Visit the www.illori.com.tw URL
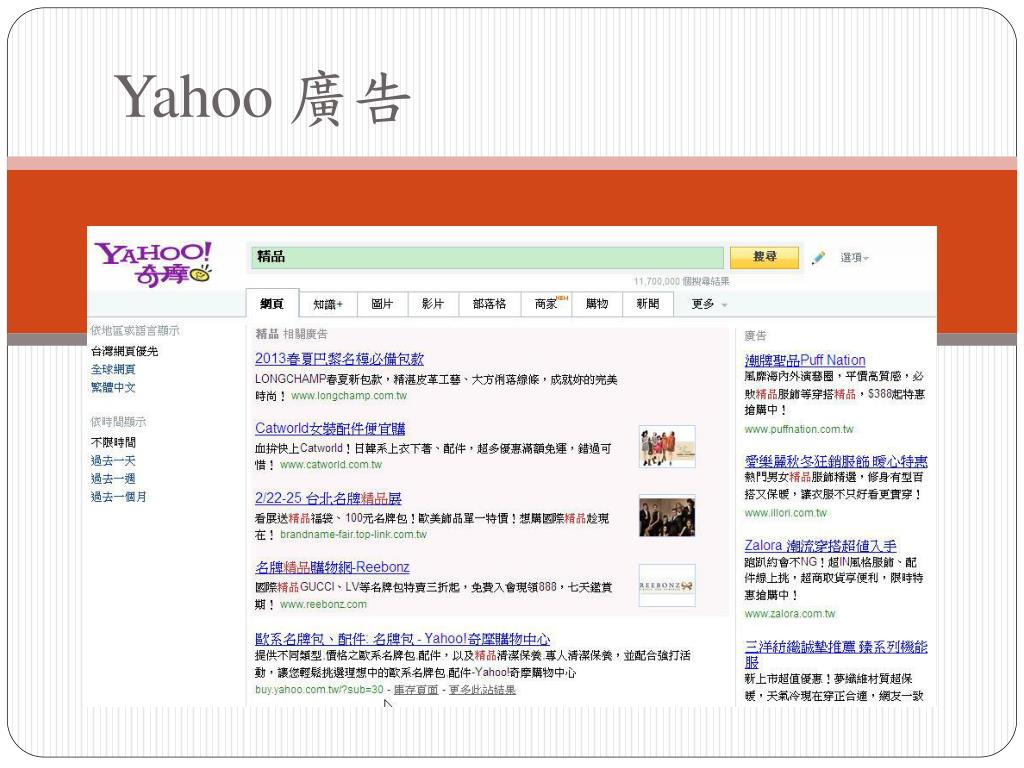Screen dimensions: 1024x768 coord(786,513)
